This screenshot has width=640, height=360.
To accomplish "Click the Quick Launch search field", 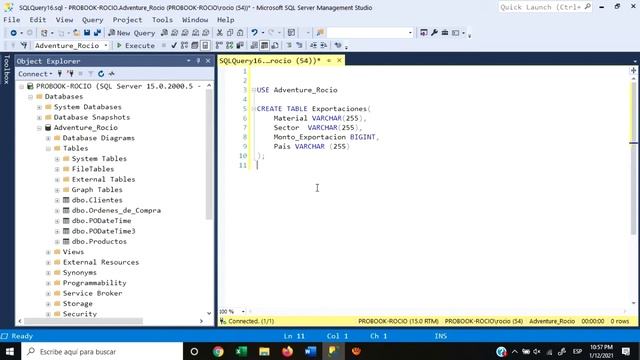I will coord(545,7).
